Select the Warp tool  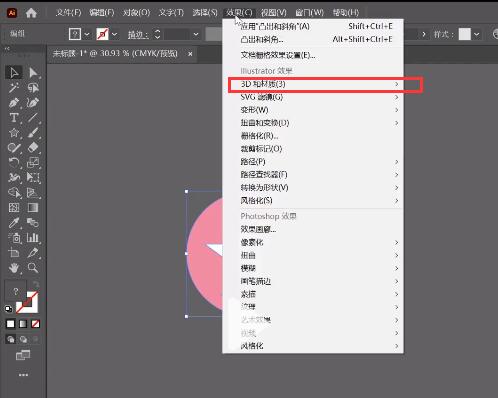(x=14, y=177)
